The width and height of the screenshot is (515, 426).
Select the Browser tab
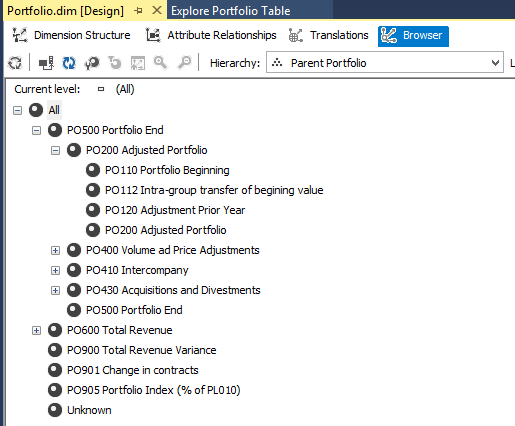[413, 36]
